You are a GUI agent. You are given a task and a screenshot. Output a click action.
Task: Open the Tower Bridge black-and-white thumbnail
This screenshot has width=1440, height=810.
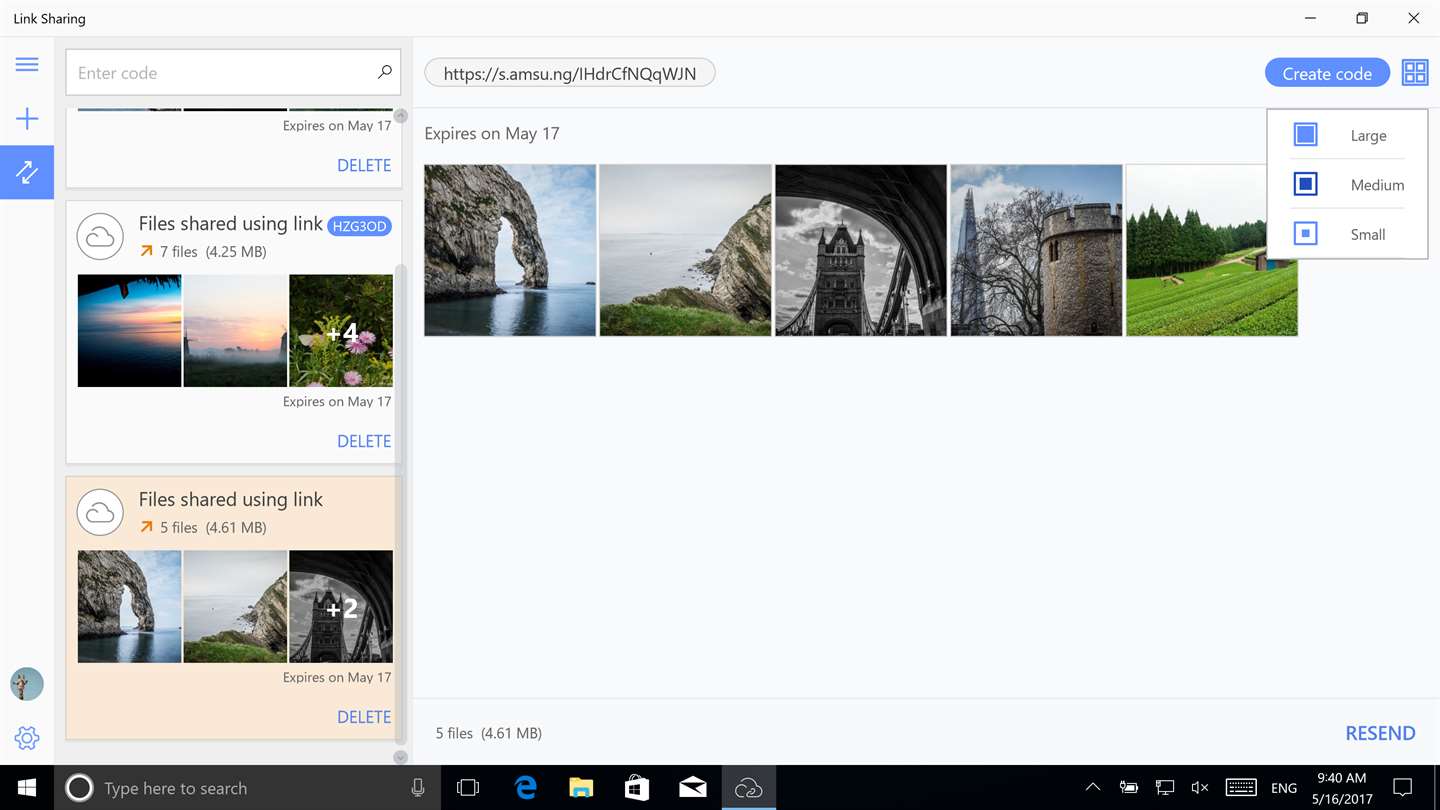pyautogui.click(x=861, y=250)
